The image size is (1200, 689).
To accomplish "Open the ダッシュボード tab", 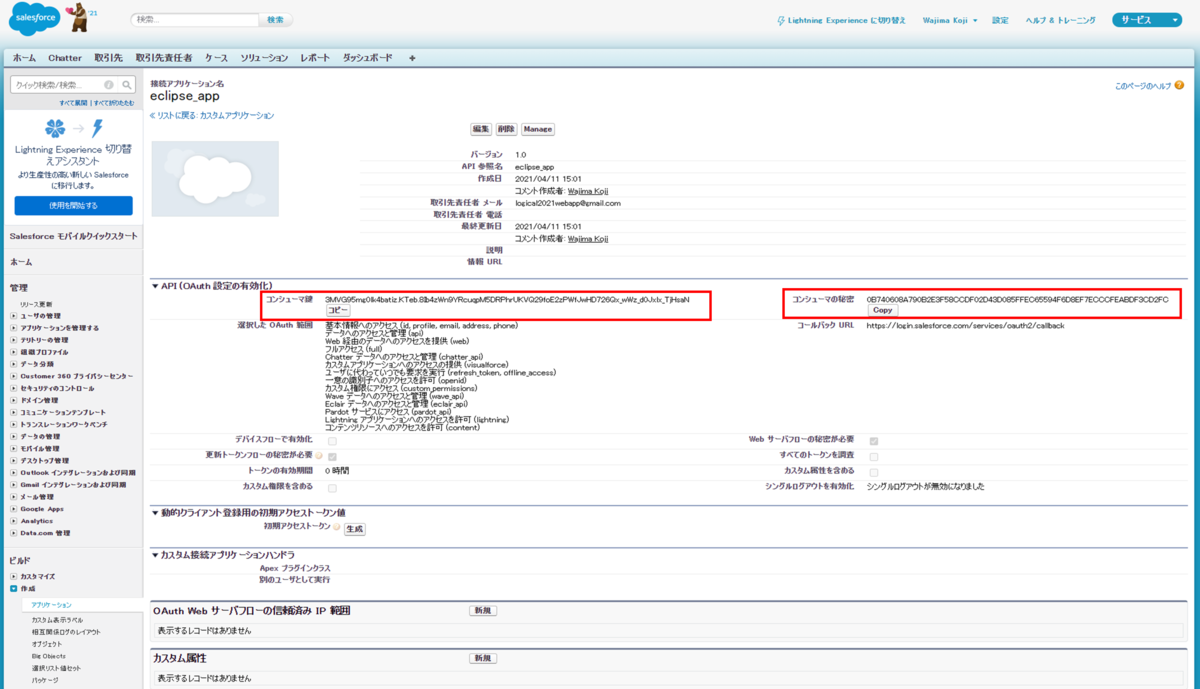I will point(368,58).
